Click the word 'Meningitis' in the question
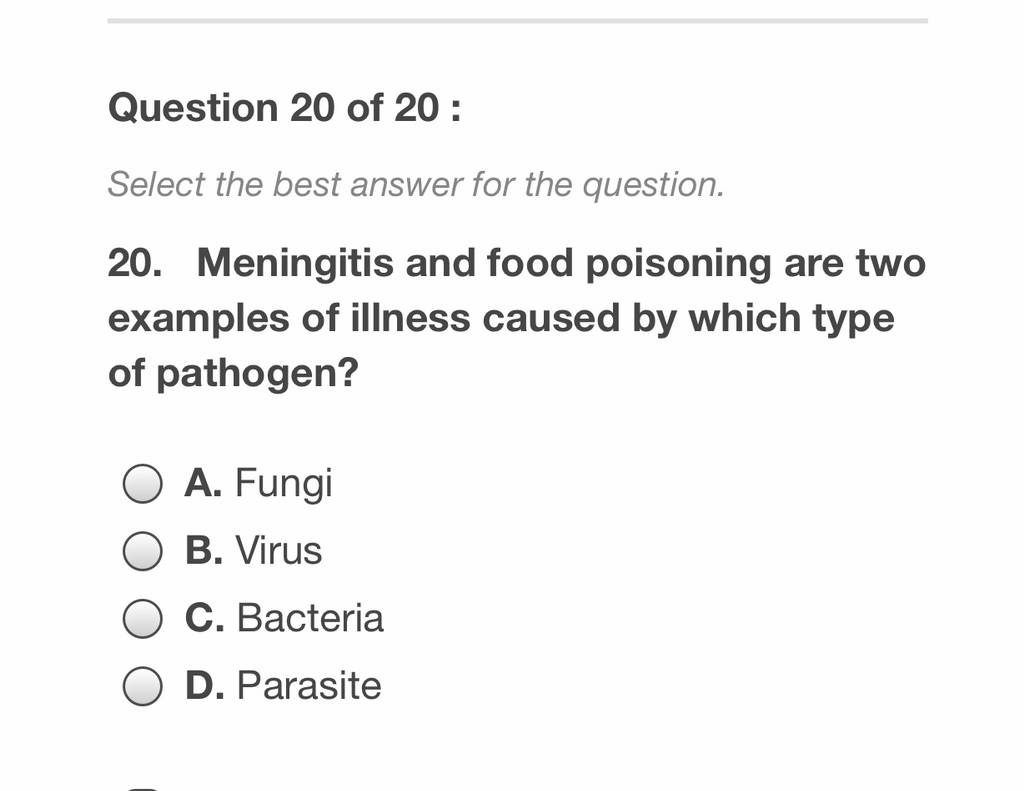Image resolution: width=1024 pixels, height=791 pixels. pyautogui.click(x=295, y=264)
